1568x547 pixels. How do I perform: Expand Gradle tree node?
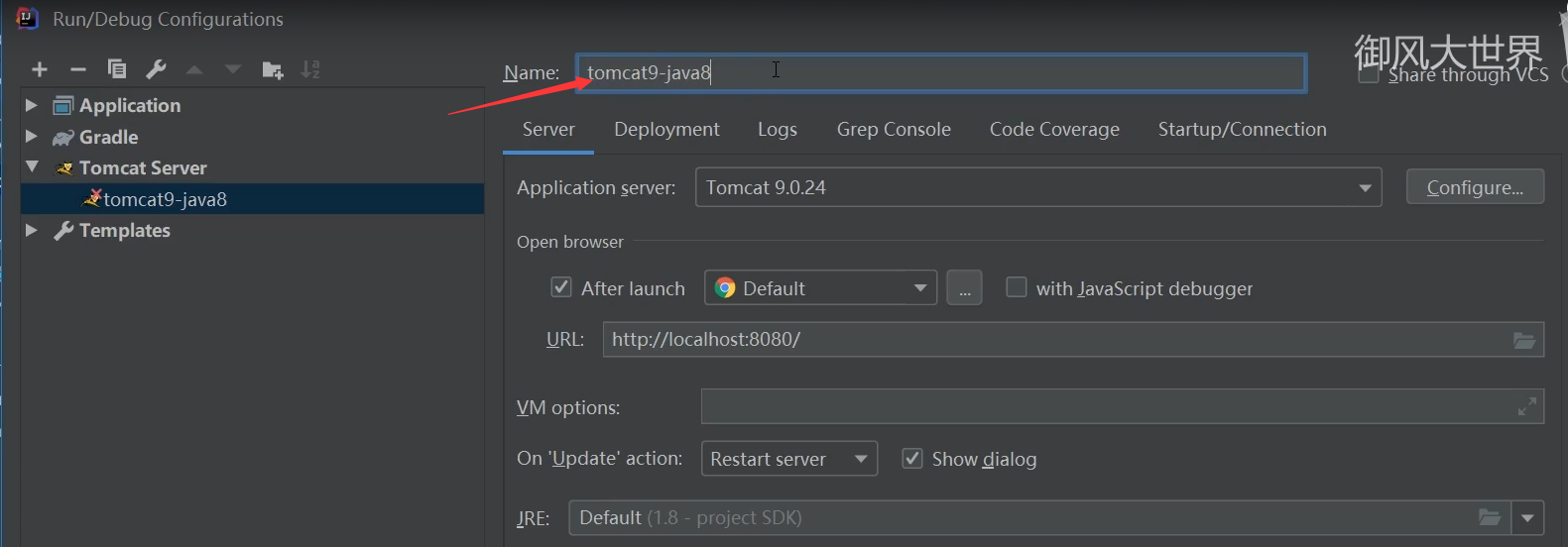31,137
